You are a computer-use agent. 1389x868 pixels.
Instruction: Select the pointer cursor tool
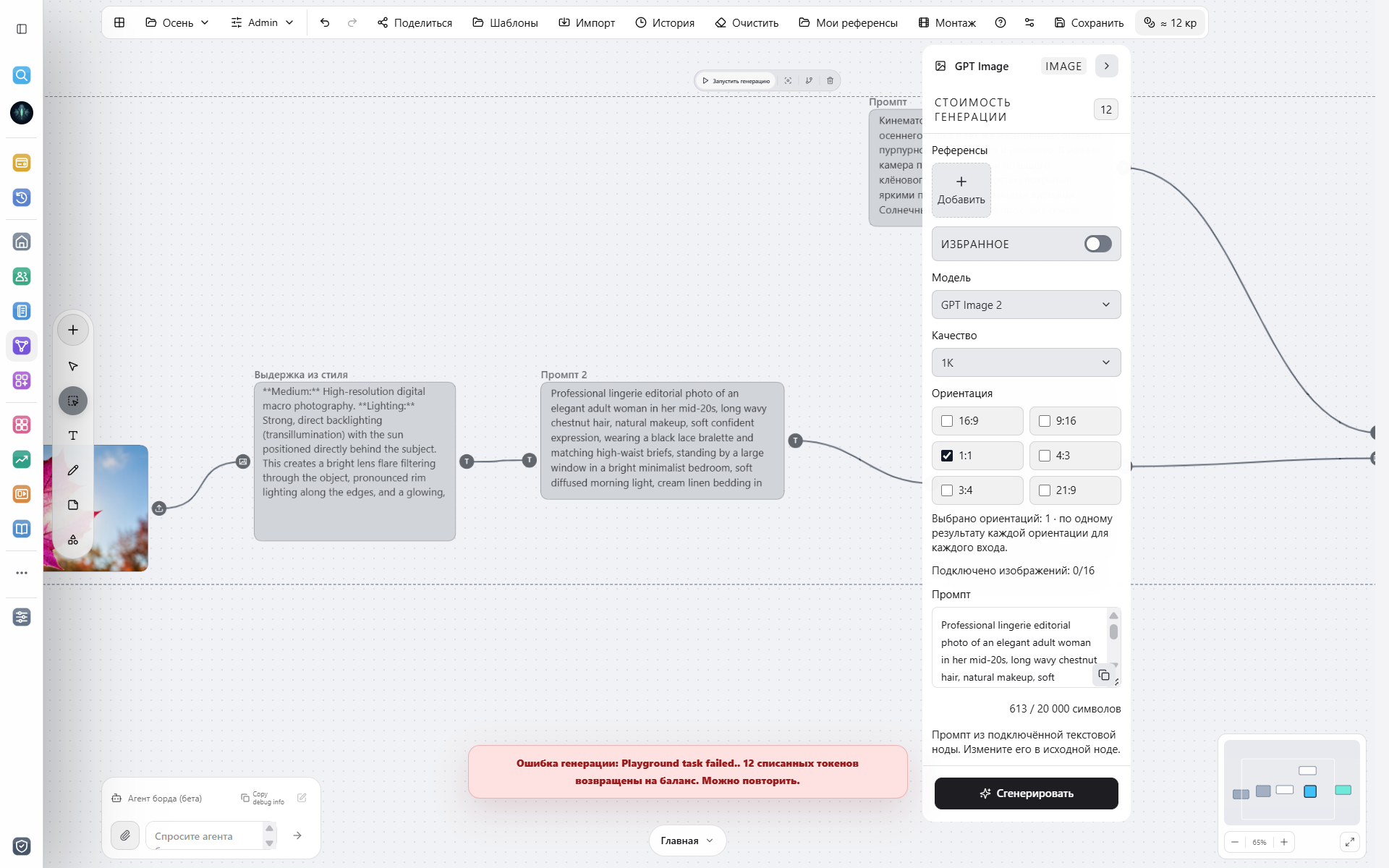73,366
